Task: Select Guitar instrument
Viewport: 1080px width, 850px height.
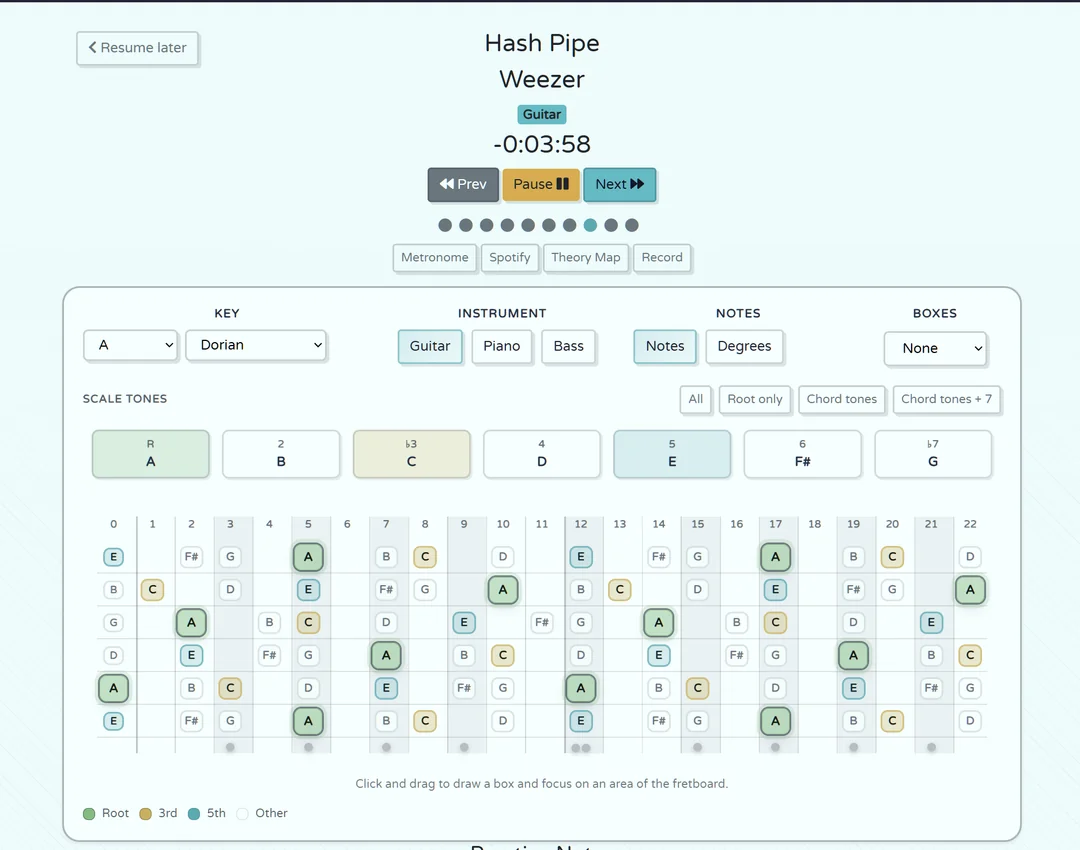Action: (430, 346)
